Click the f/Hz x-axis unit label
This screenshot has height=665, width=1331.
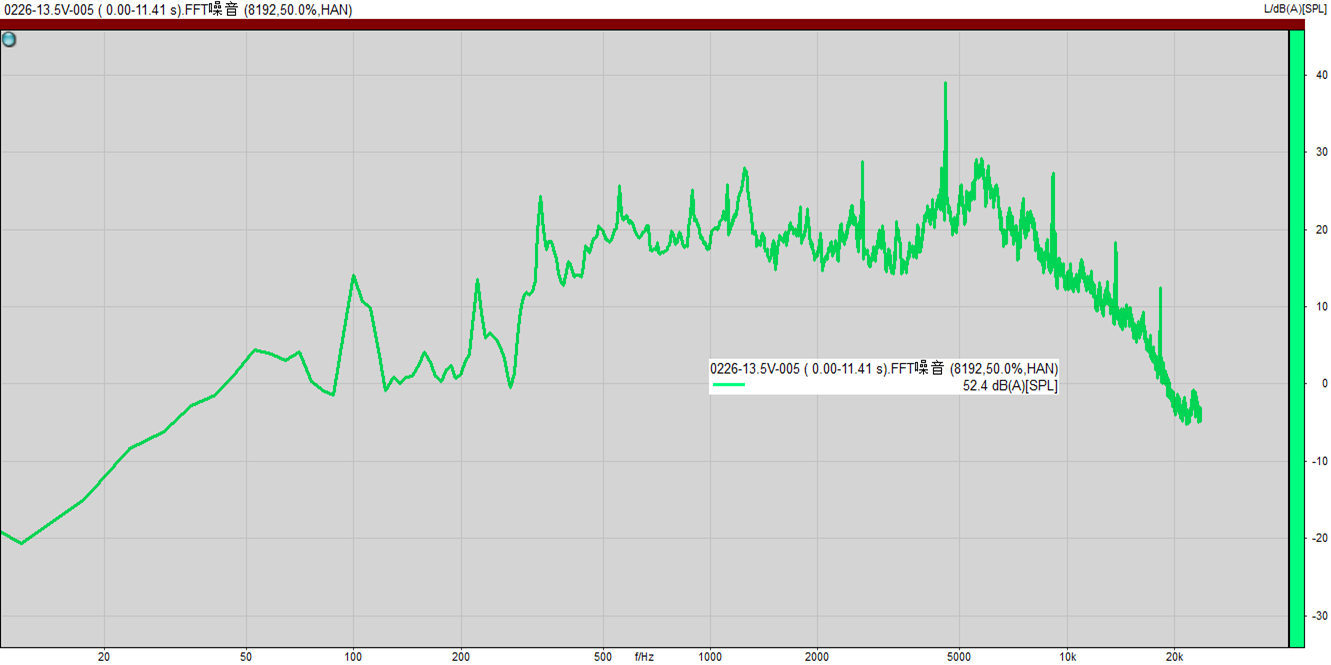coord(644,657)
